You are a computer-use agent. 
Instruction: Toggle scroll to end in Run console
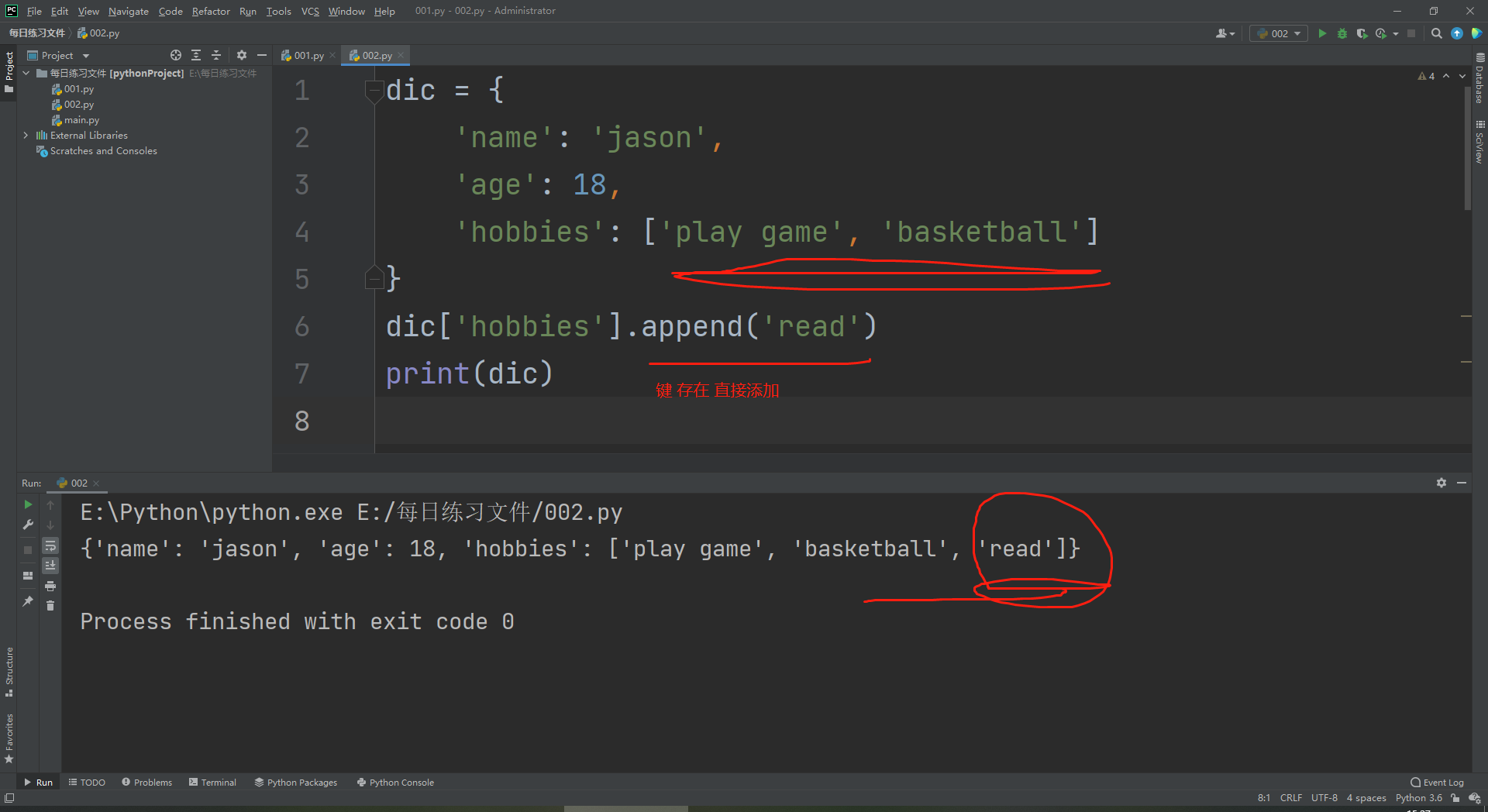[50, 566]
